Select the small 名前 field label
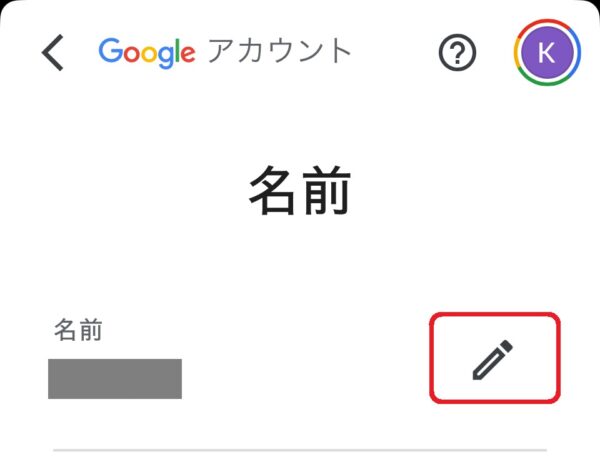Viewport: 600px width, 459px height. (x=78, y=329)
